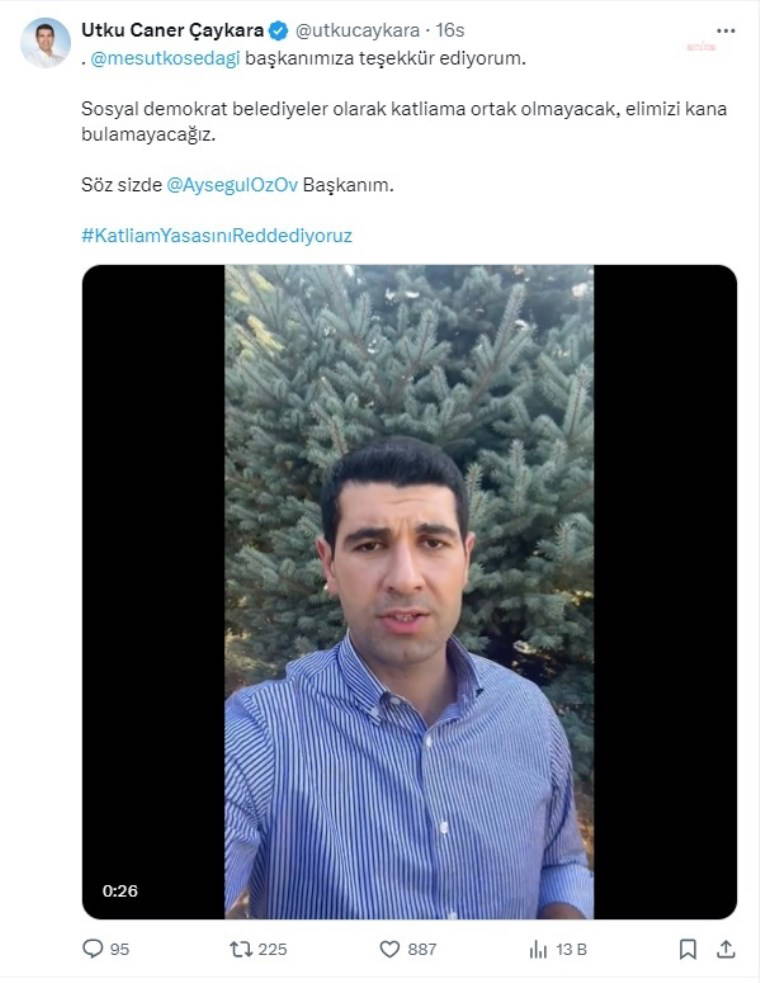Viewport: 760px width, 983px height.
Task: Open the @mesutkosedagi mention link
Action: tap(166, 58)
